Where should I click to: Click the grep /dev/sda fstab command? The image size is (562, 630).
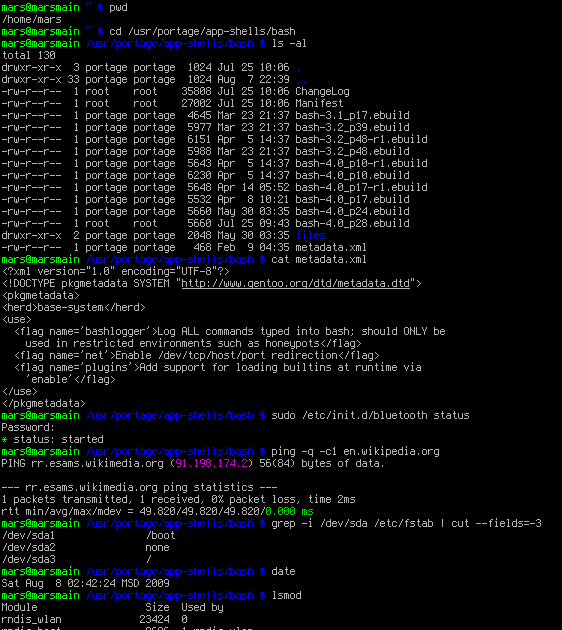[x=407, y=524]
